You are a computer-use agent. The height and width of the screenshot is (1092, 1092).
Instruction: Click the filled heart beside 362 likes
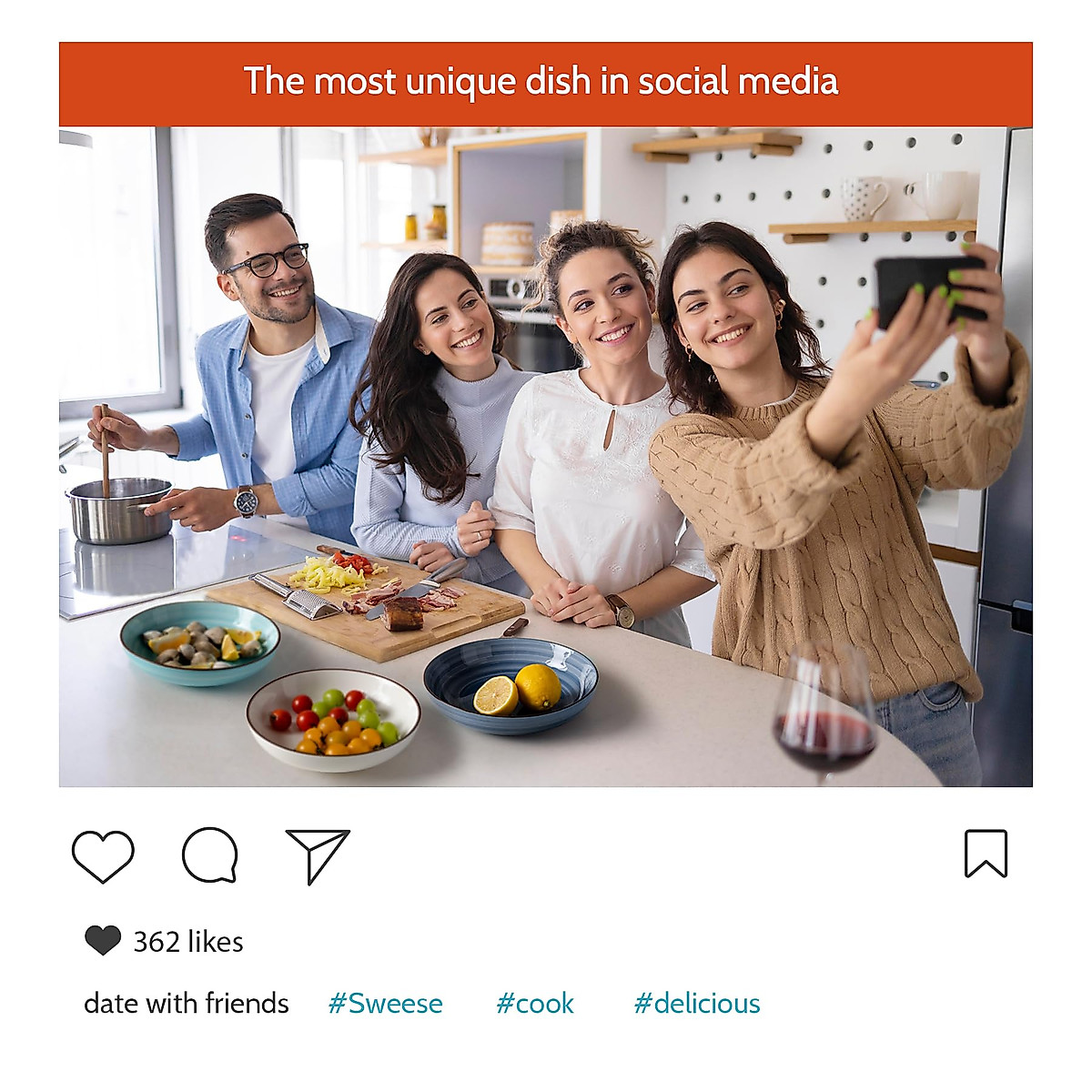[x=103, y=940]
